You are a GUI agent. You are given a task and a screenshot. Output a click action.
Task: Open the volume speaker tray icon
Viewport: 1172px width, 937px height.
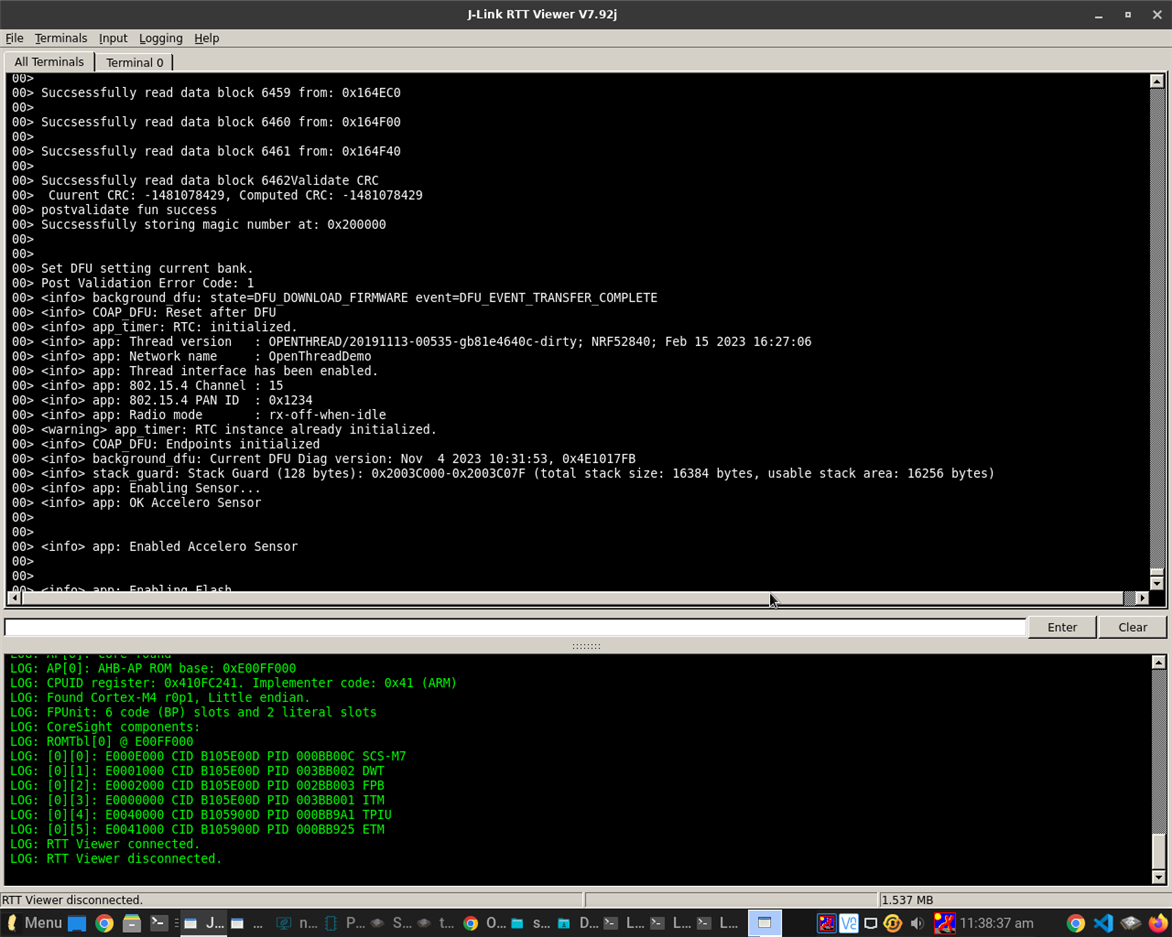[x=917, y=924]
